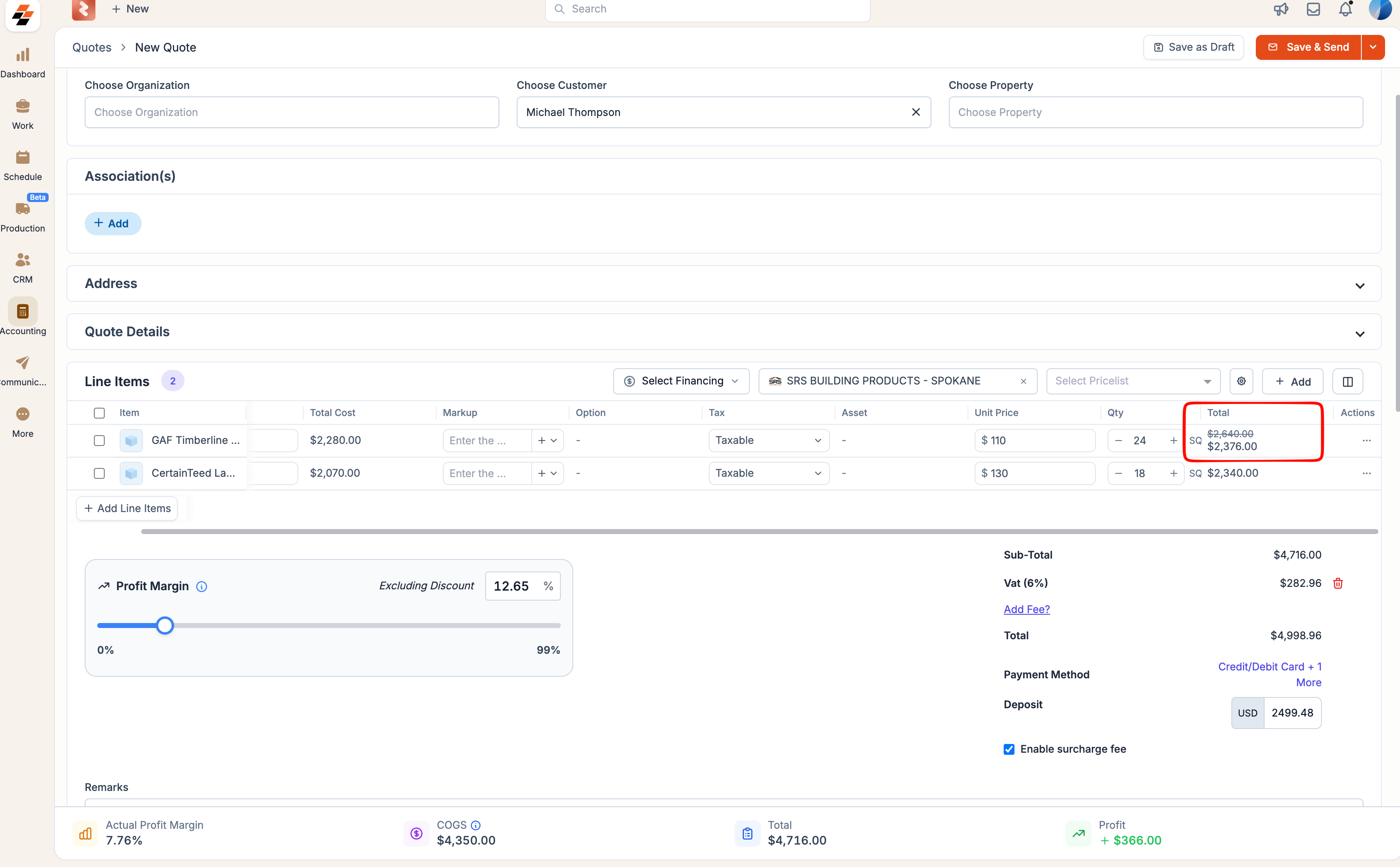
Task: Open the Accounting calculator icon
Action: point(22,311)
